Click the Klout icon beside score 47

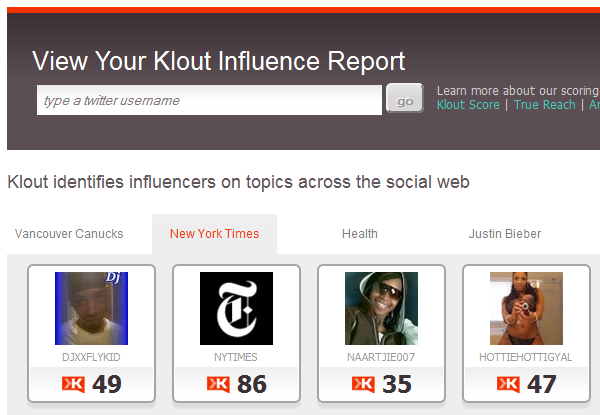(x=507, y=384)
